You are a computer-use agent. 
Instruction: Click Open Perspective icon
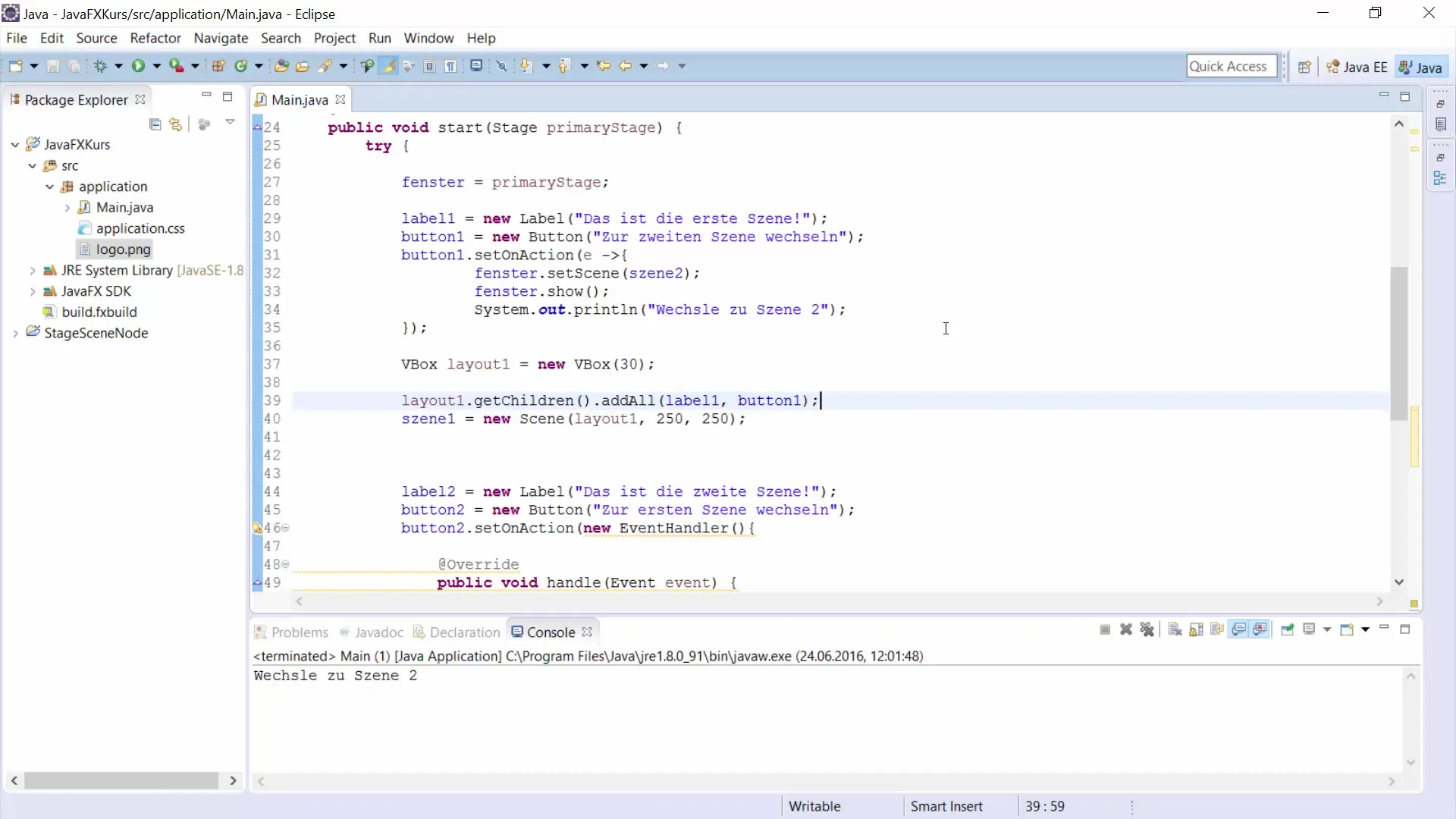click(1304, 67)
